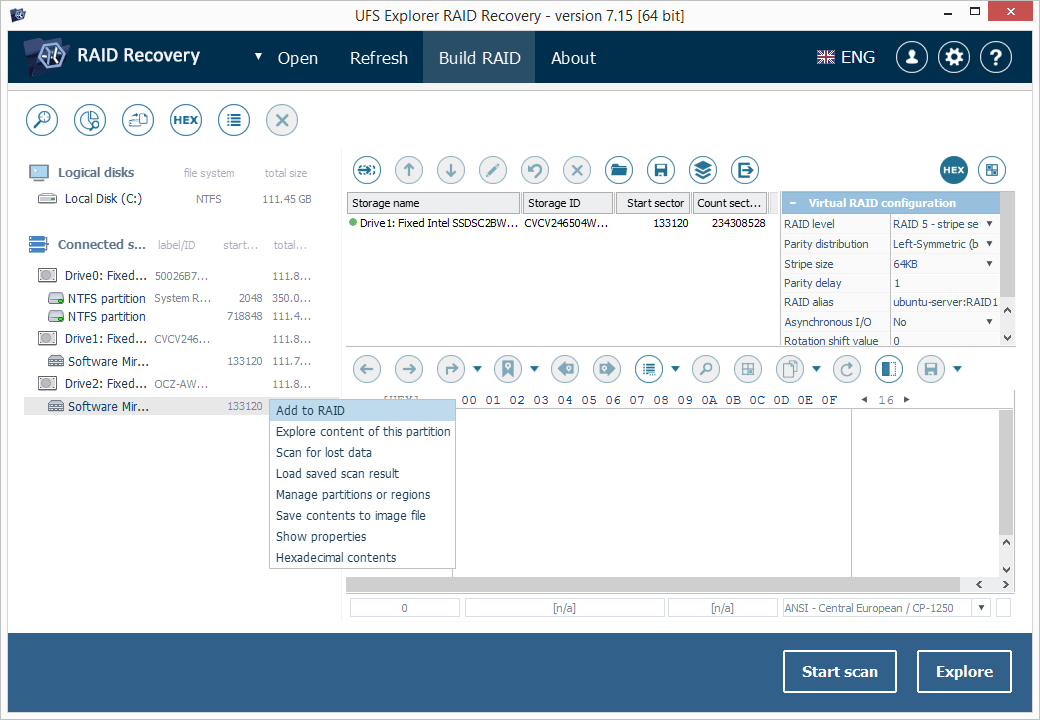Click the reload circular arrow in hex toolbar
The image size is (1040, 720).
point(847,369)
